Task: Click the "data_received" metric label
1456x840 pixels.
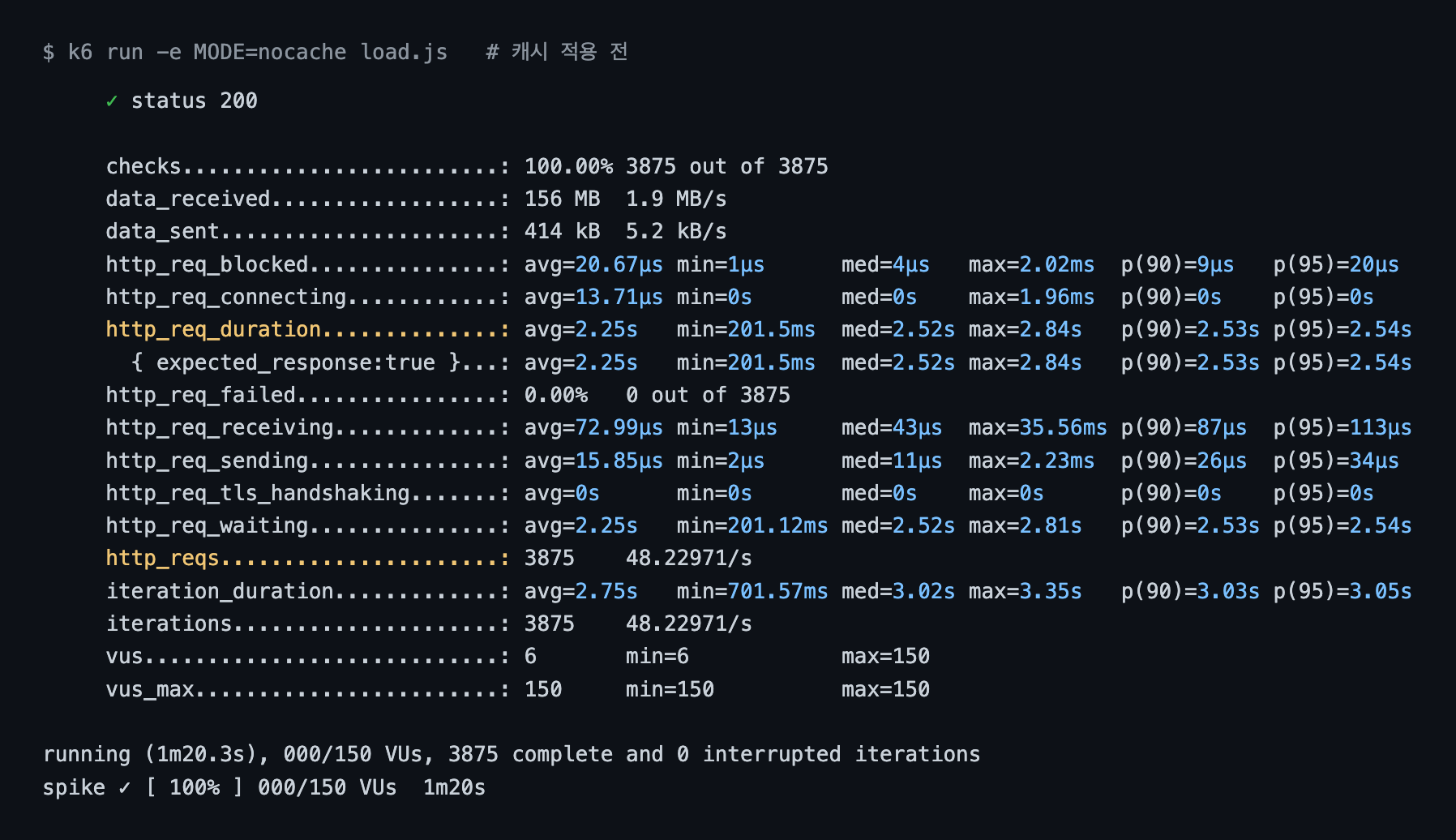Action: (x=188, y=199)
